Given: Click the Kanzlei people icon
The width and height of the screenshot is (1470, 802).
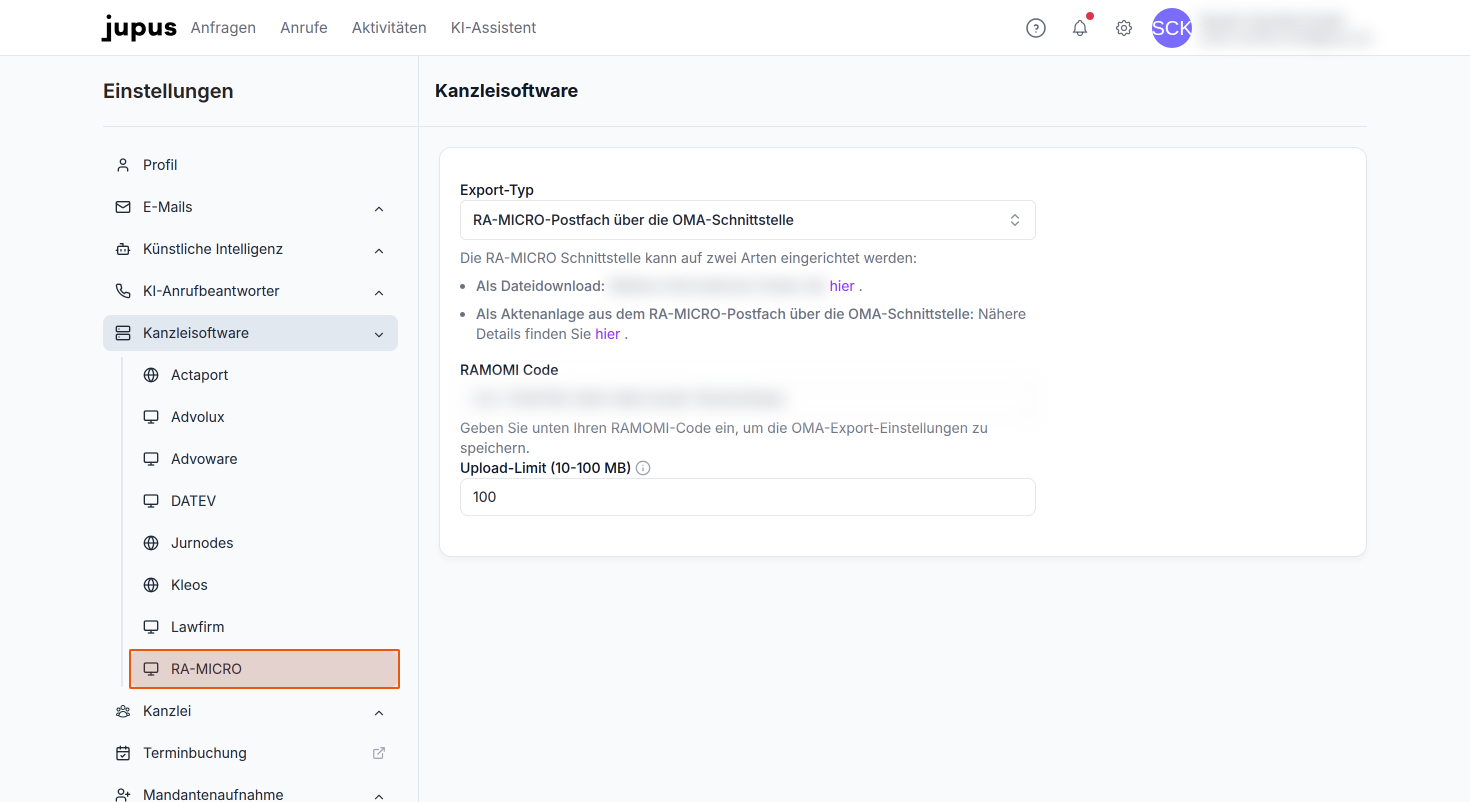Looking at the screenshot, I should tap(123, 711).
